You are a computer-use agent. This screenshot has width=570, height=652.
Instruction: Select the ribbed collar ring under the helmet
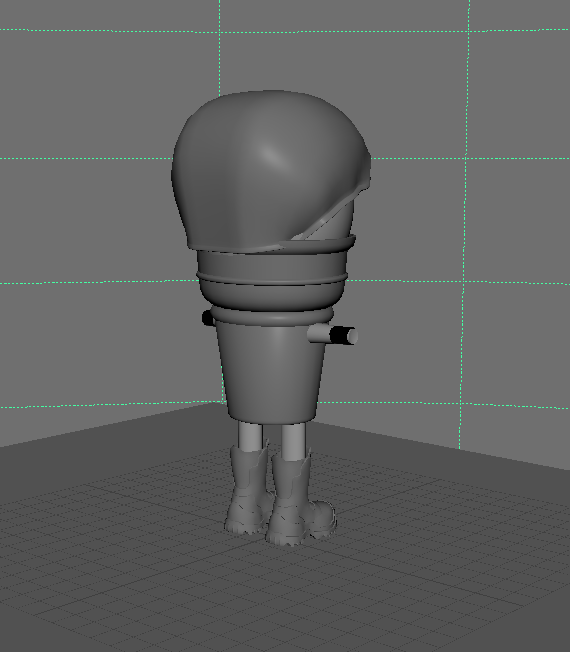pos(272,277)
